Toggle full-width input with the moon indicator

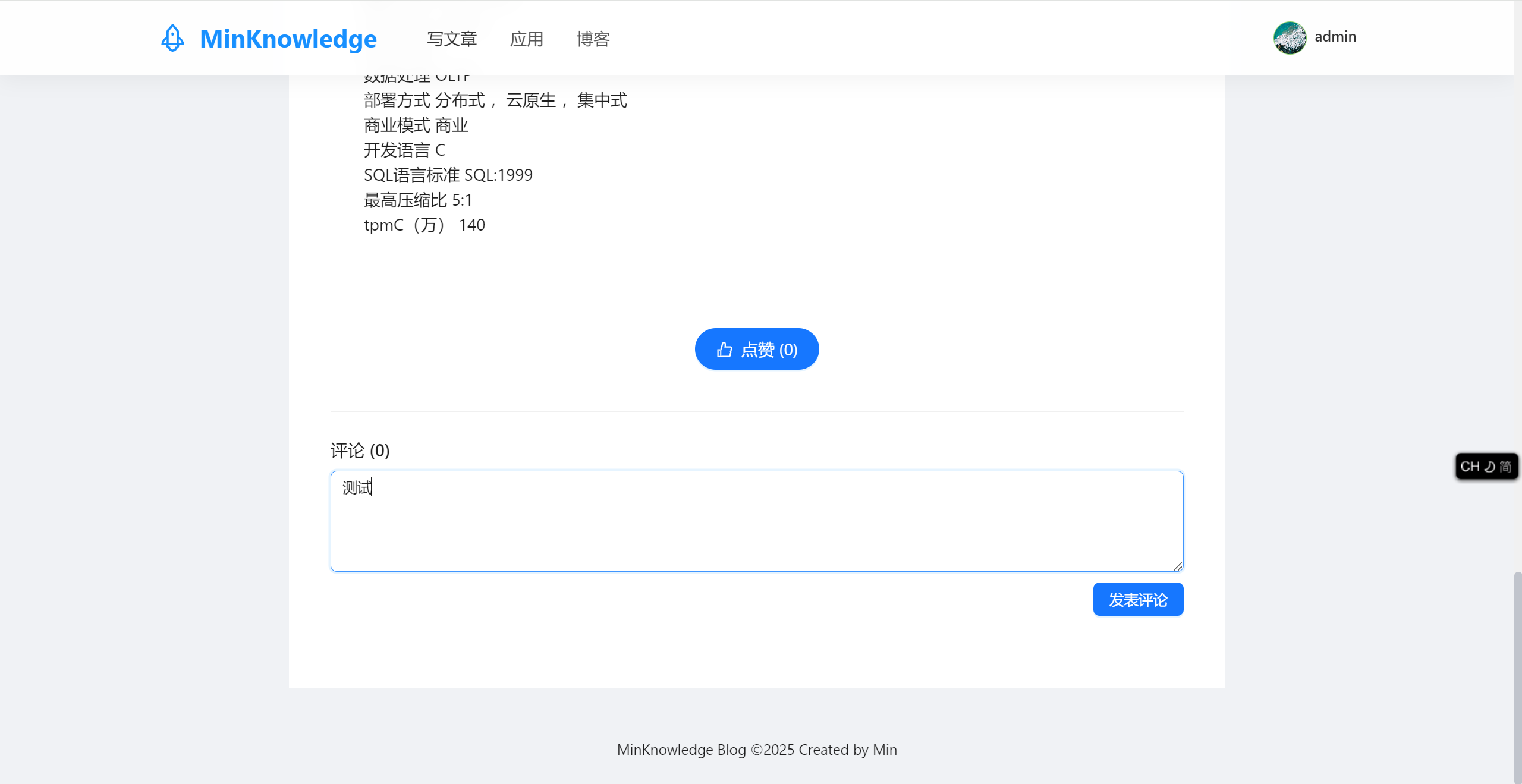tap(1490, 467)
